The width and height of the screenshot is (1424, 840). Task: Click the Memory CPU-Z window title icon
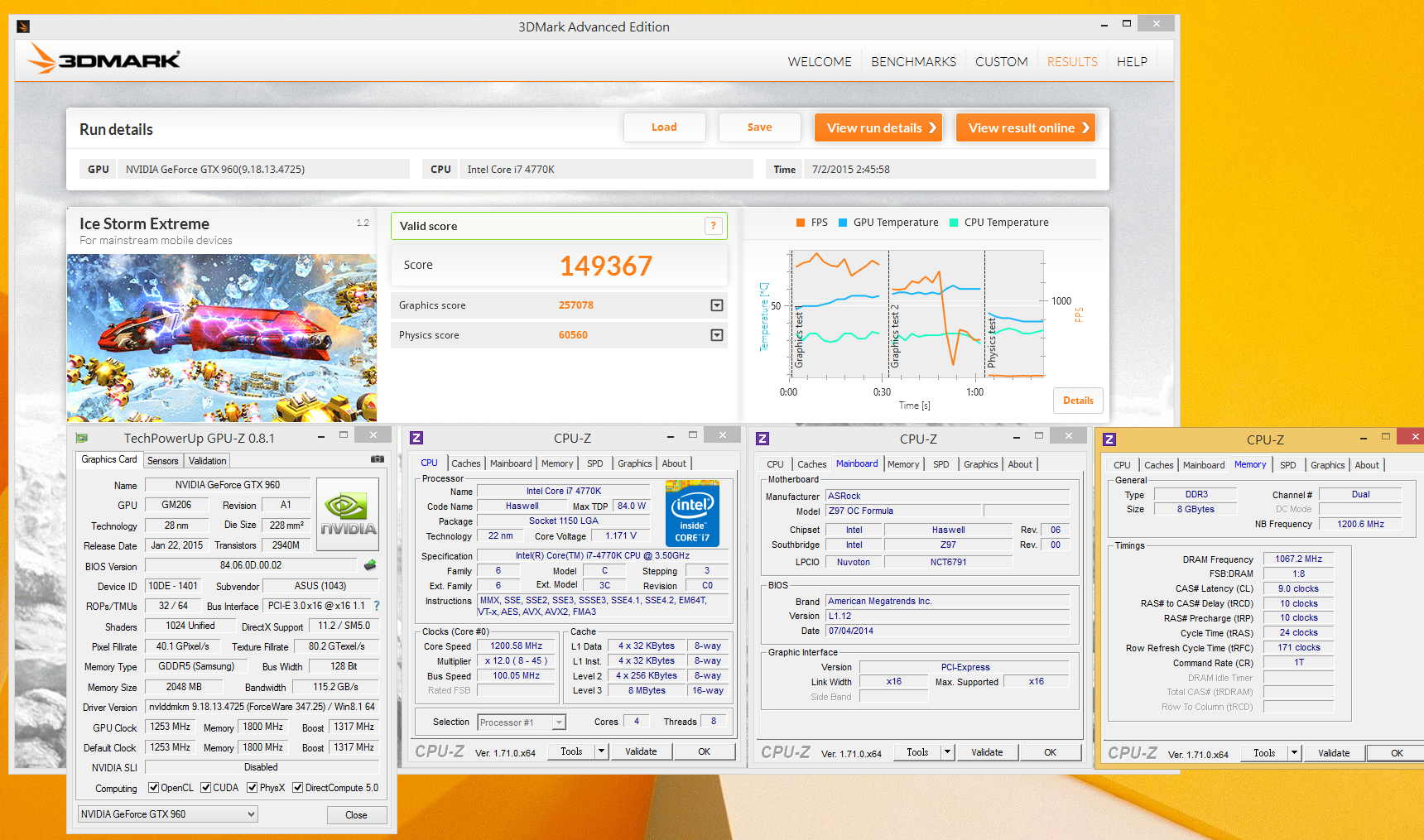[x=1109, y=439]
